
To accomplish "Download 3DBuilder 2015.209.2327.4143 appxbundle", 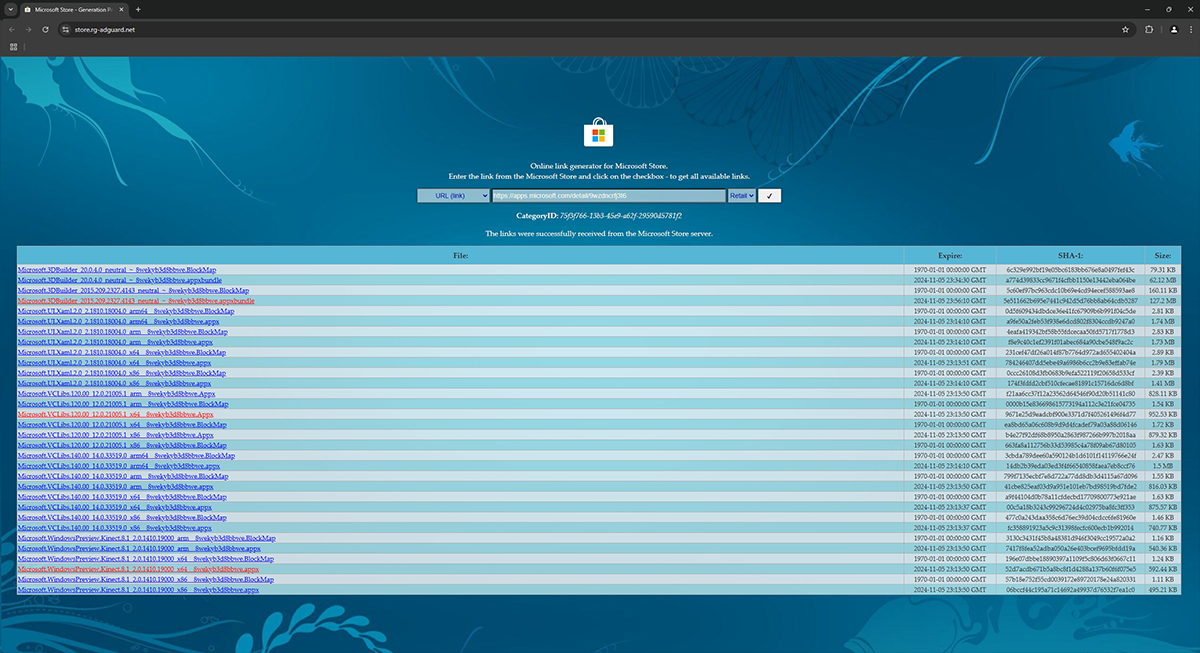I will [136, 300].
